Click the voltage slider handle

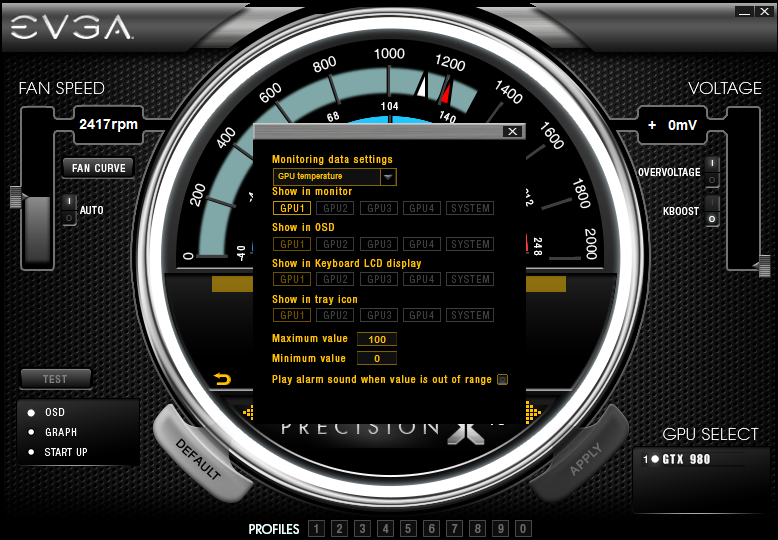click(x=764, y=267)
